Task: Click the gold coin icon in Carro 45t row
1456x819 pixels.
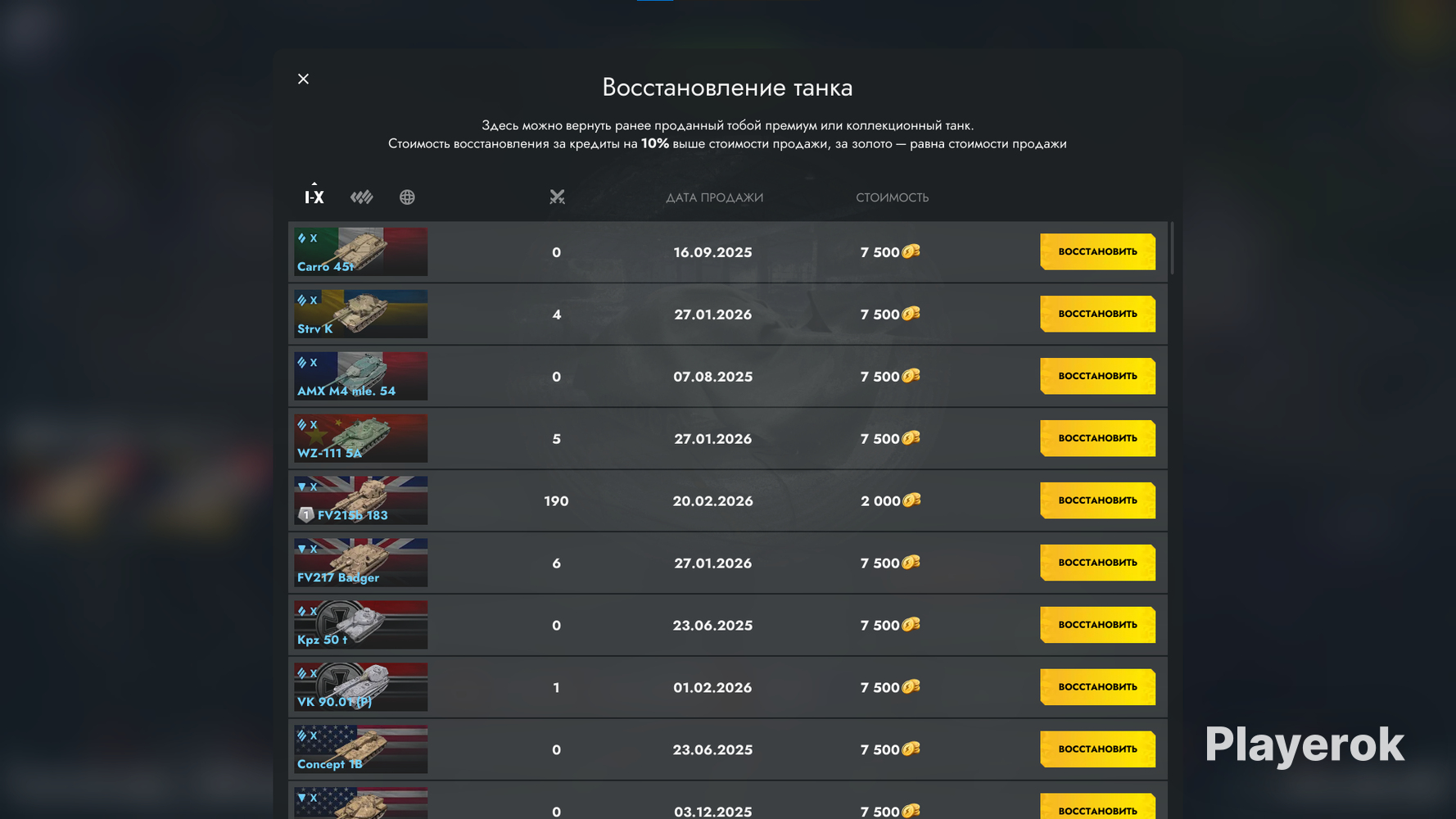Action: point(911,251)
